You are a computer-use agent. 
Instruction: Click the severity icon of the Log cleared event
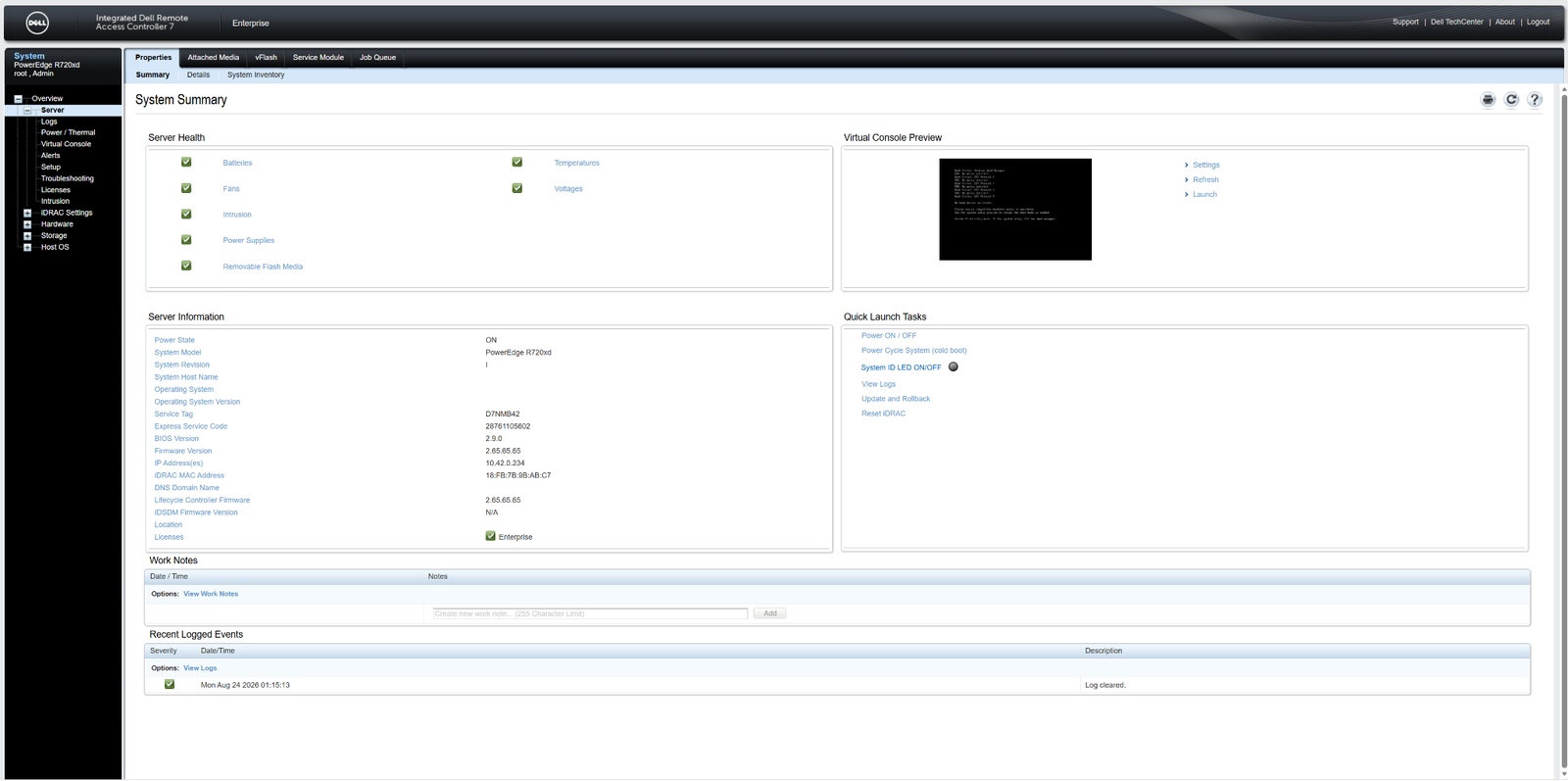tap(170, 684)
